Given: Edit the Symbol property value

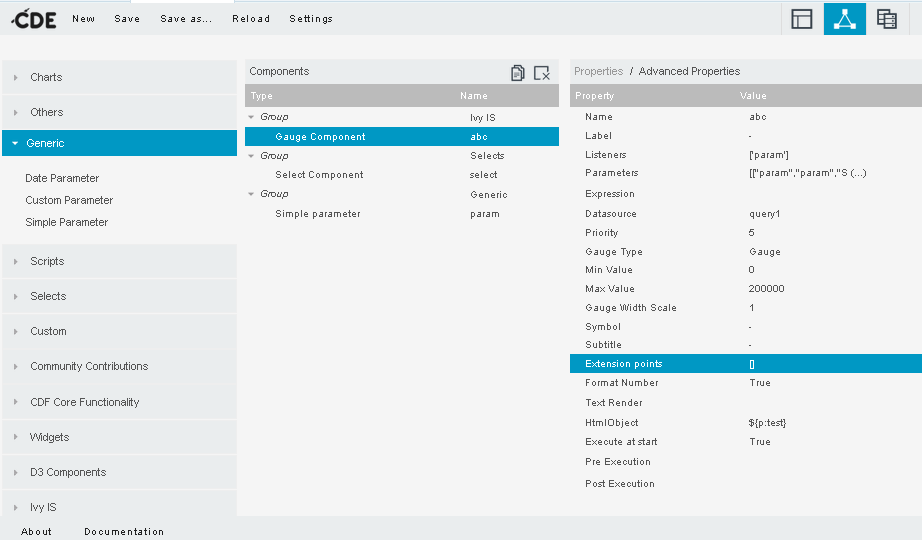Looking at the screenshot, I should pyautogui.click(x=750, y=326).
